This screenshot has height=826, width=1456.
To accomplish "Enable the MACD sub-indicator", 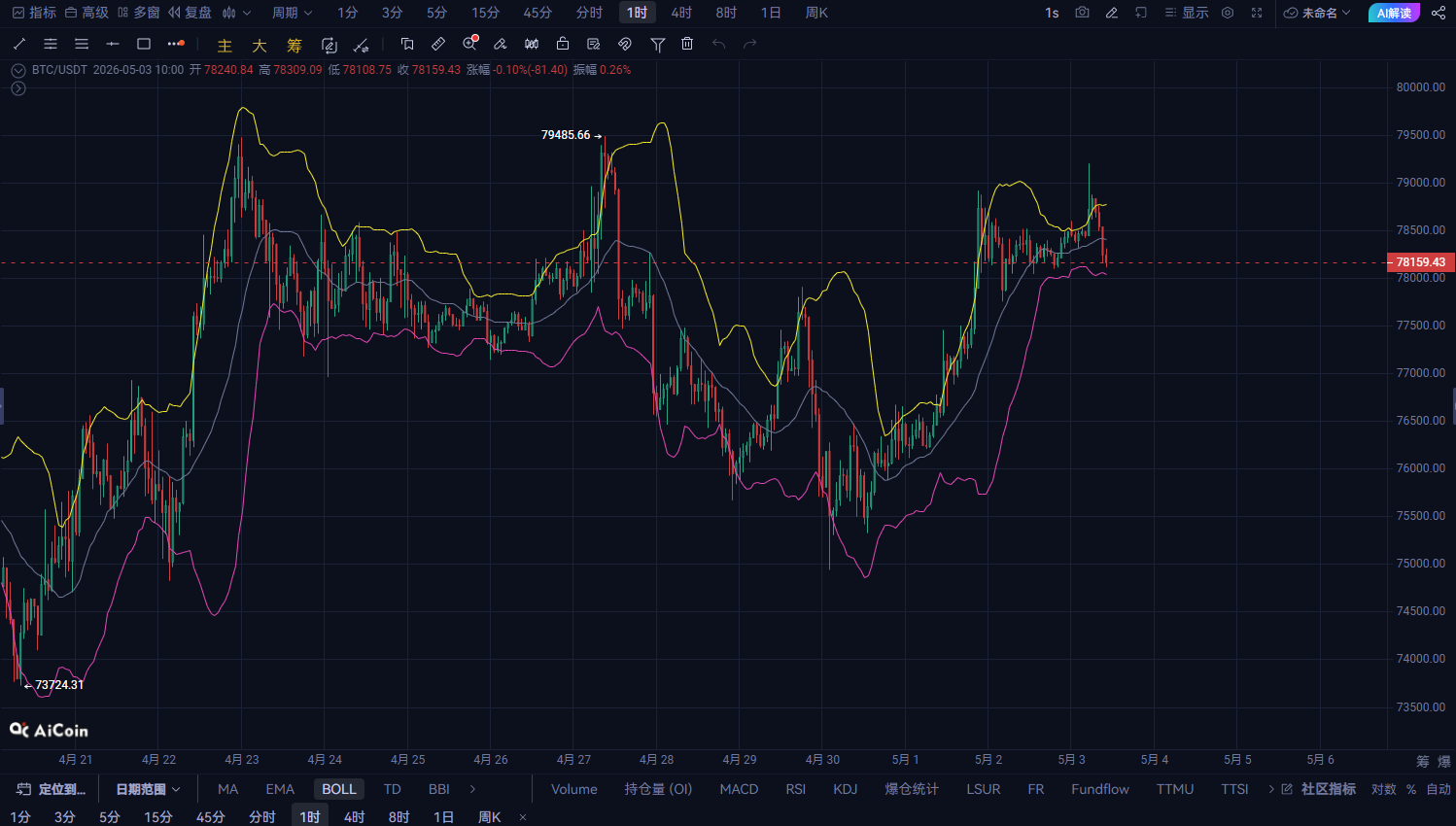I will tap(739, 789).
